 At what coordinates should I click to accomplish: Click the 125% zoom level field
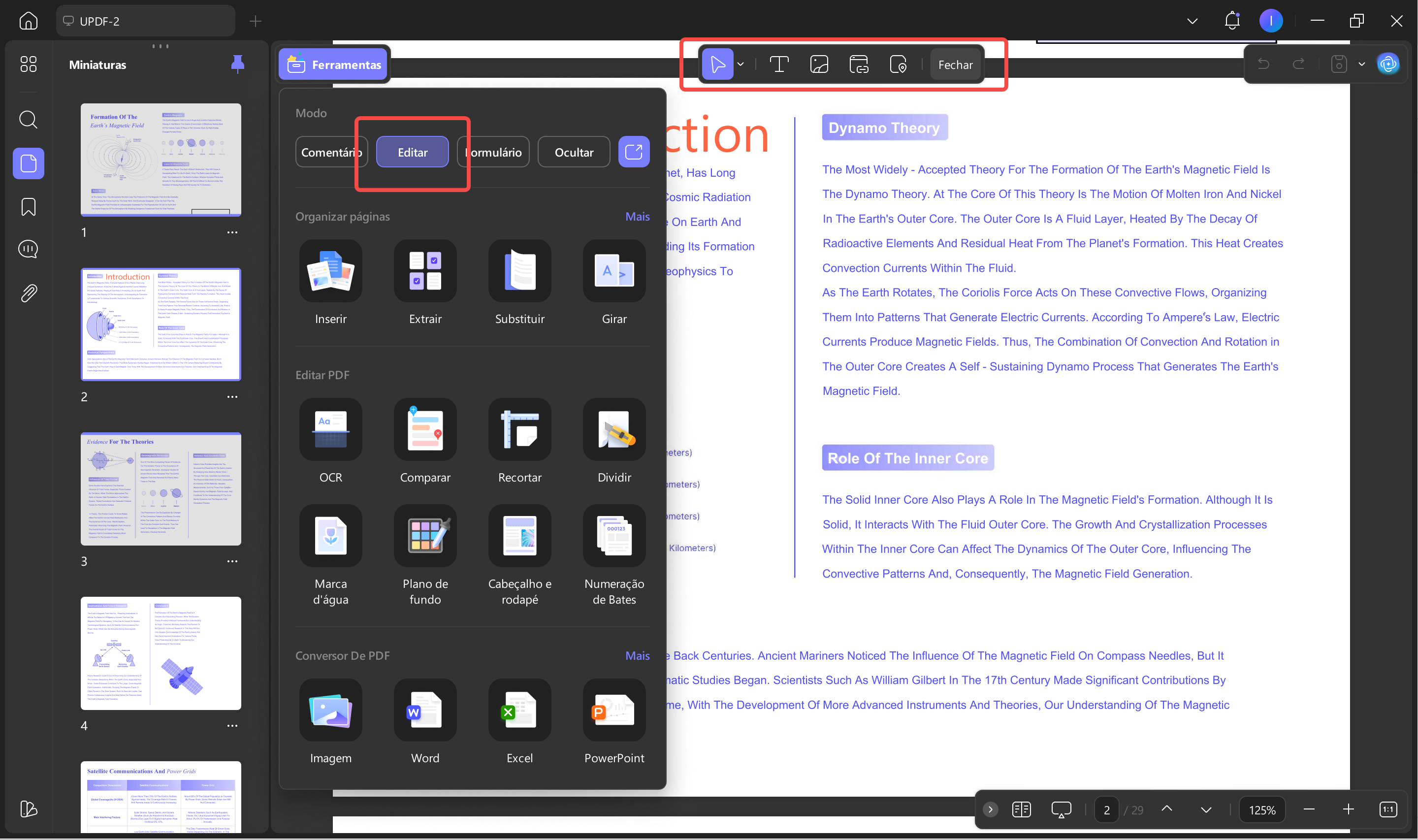point(1262,810)
